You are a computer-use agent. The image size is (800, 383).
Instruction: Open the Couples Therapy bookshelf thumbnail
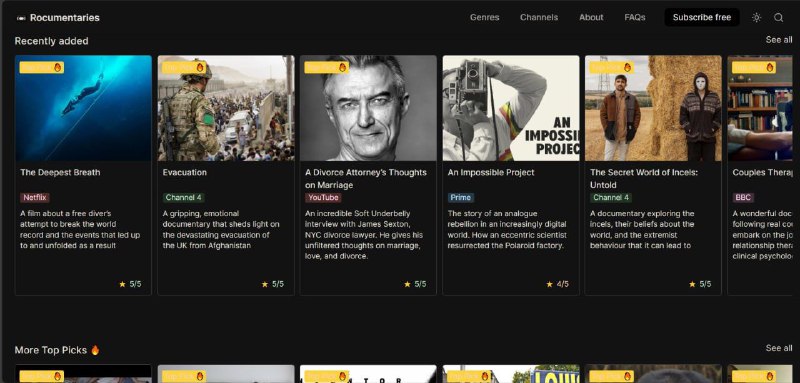760,108
